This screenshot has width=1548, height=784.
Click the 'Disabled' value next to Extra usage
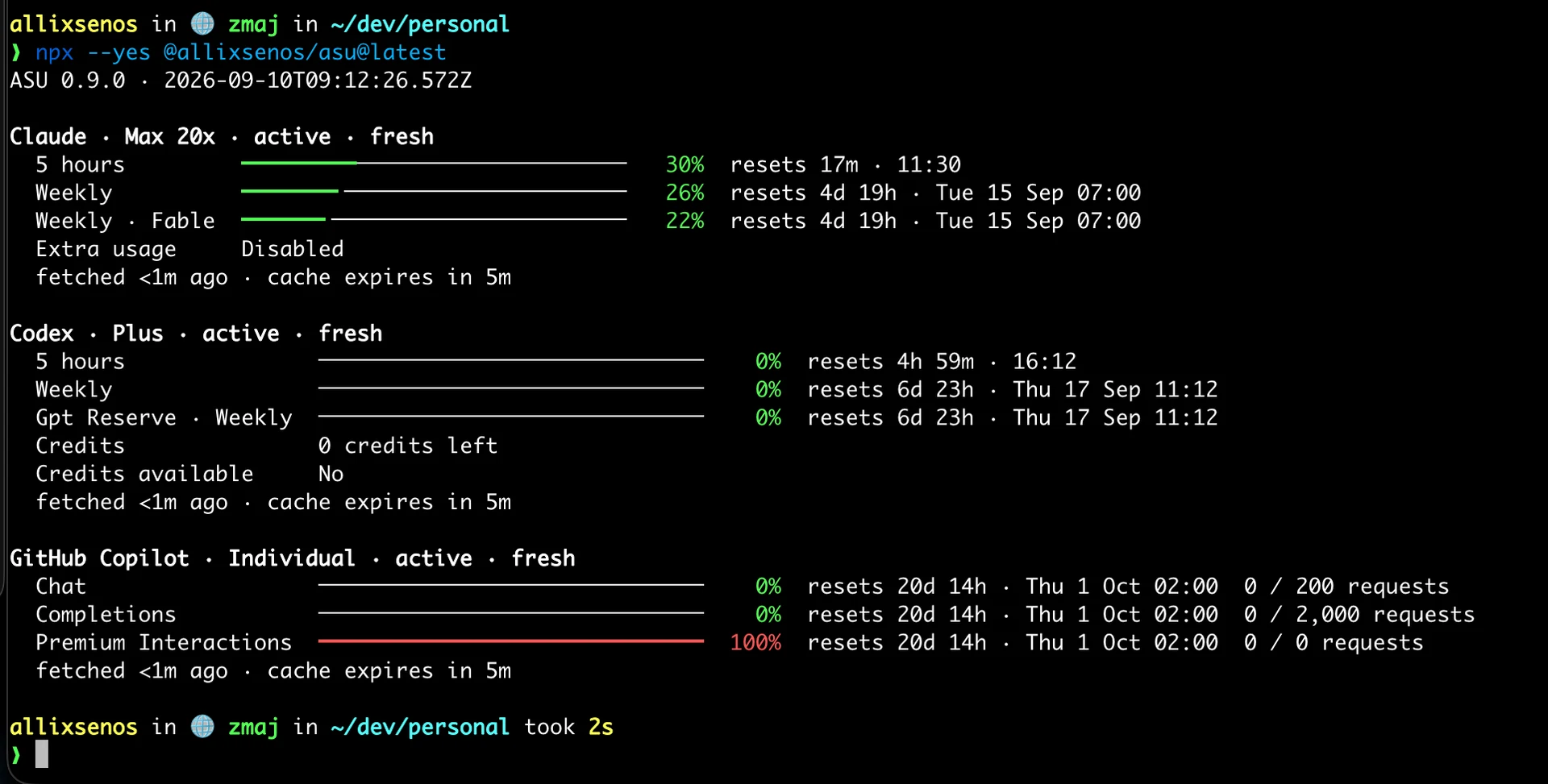coord(293,249)
